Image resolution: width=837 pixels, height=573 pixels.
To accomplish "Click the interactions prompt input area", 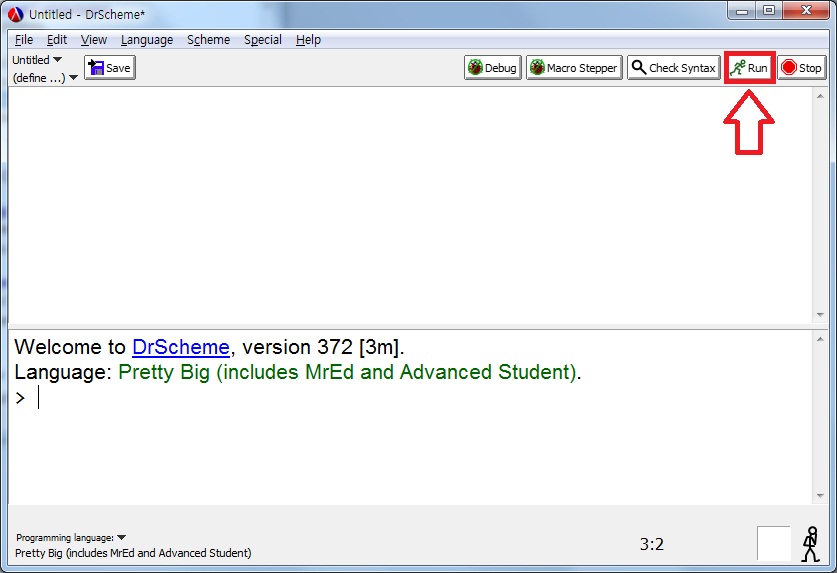I will point(300,398).
